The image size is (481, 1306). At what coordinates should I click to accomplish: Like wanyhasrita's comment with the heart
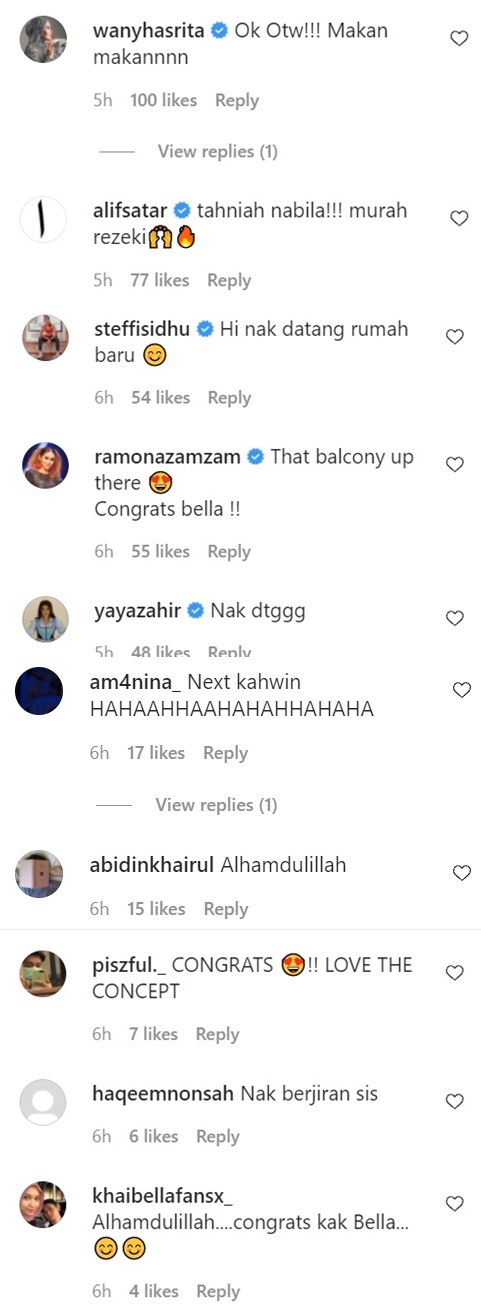click(458, 39)
